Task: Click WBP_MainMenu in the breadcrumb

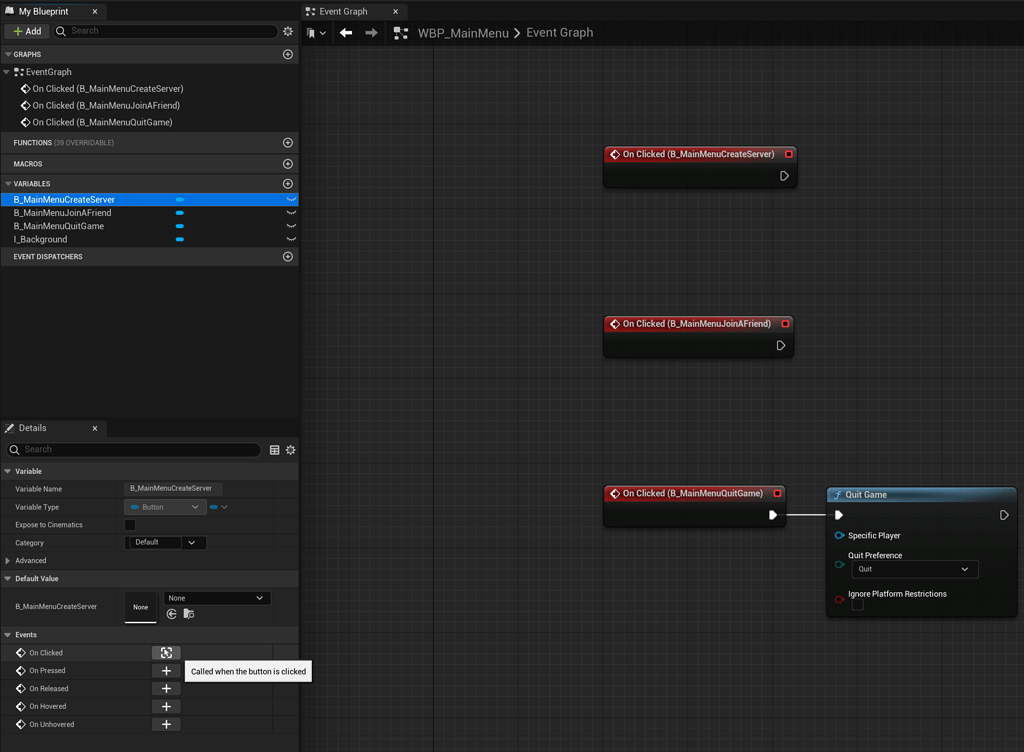Action: click(463, 33)
